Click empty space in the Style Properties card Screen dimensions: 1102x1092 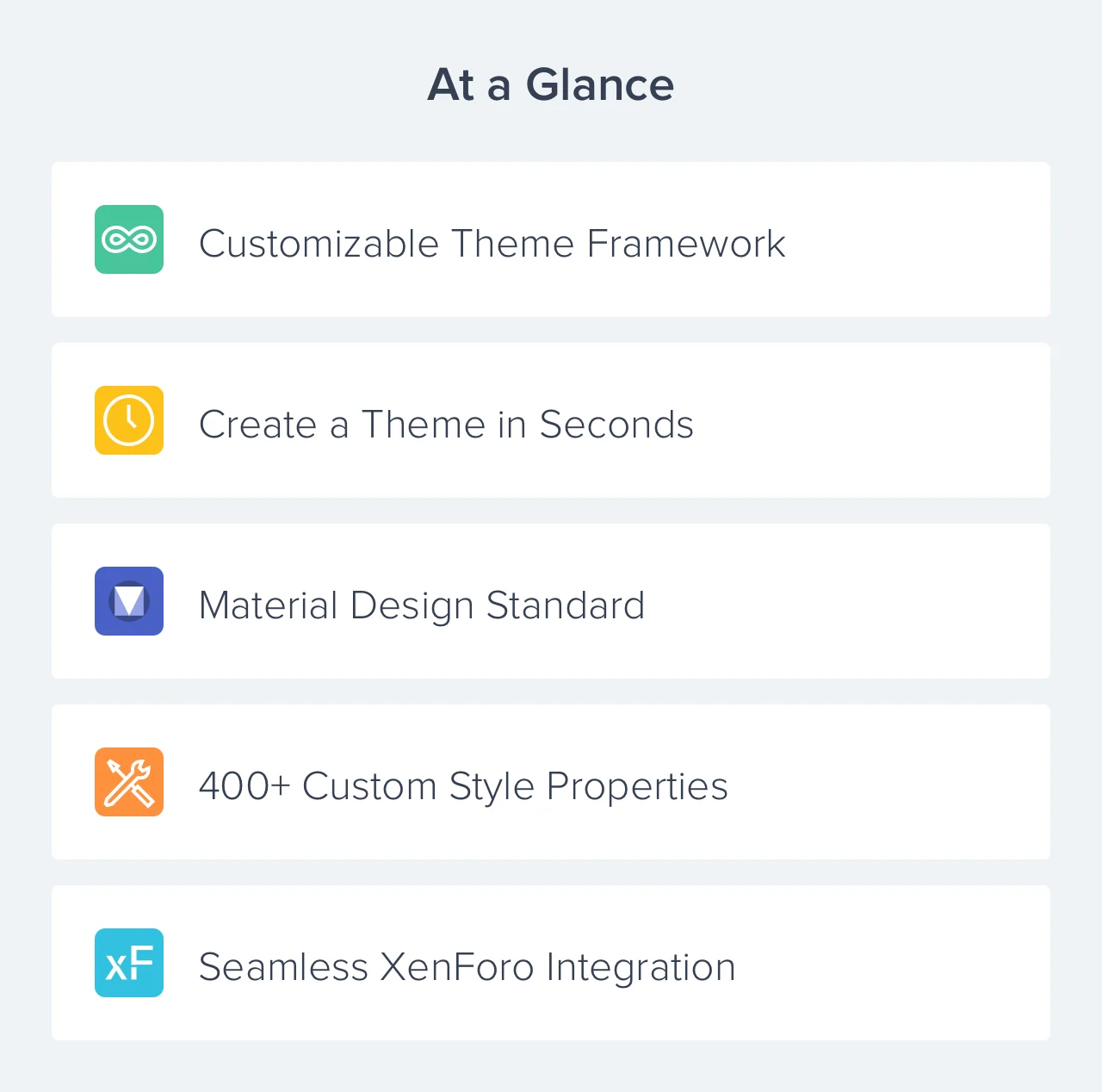click(x=887, y=782)
